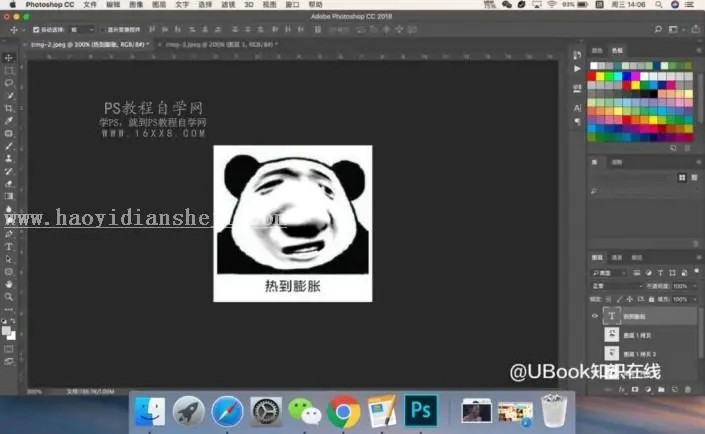Select the Pen tool

point(9,234)
